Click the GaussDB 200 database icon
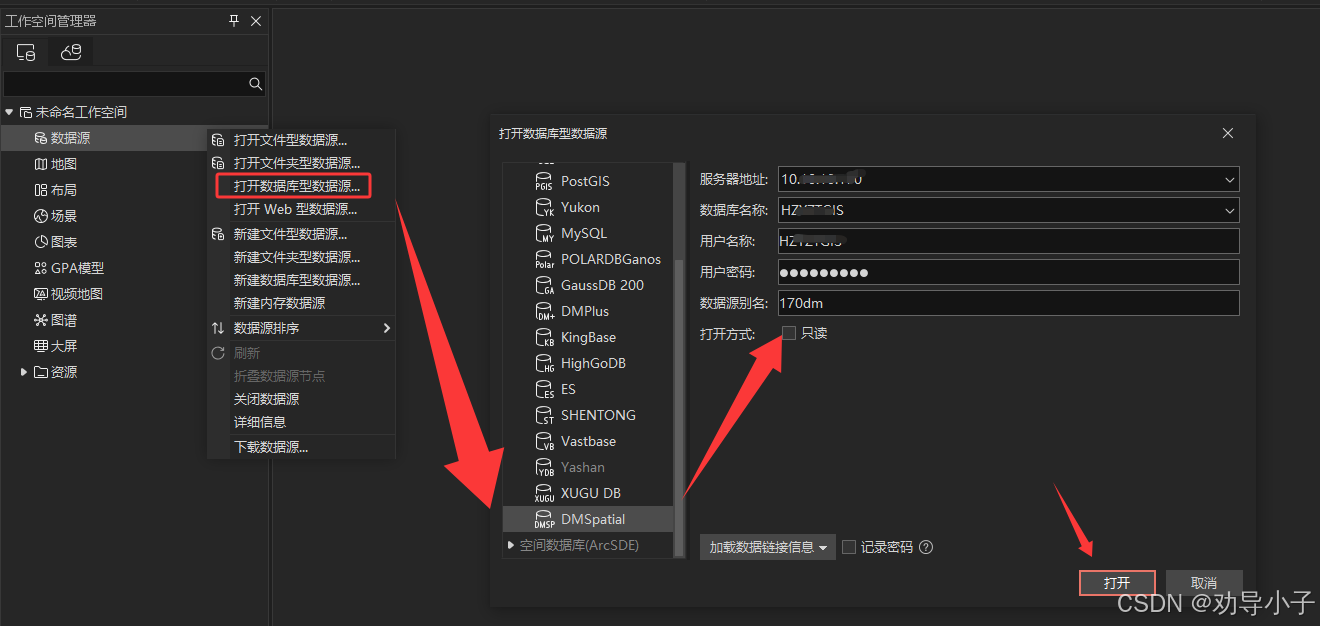The height and width of the screenshot is (626, 1320). [544, 286]
